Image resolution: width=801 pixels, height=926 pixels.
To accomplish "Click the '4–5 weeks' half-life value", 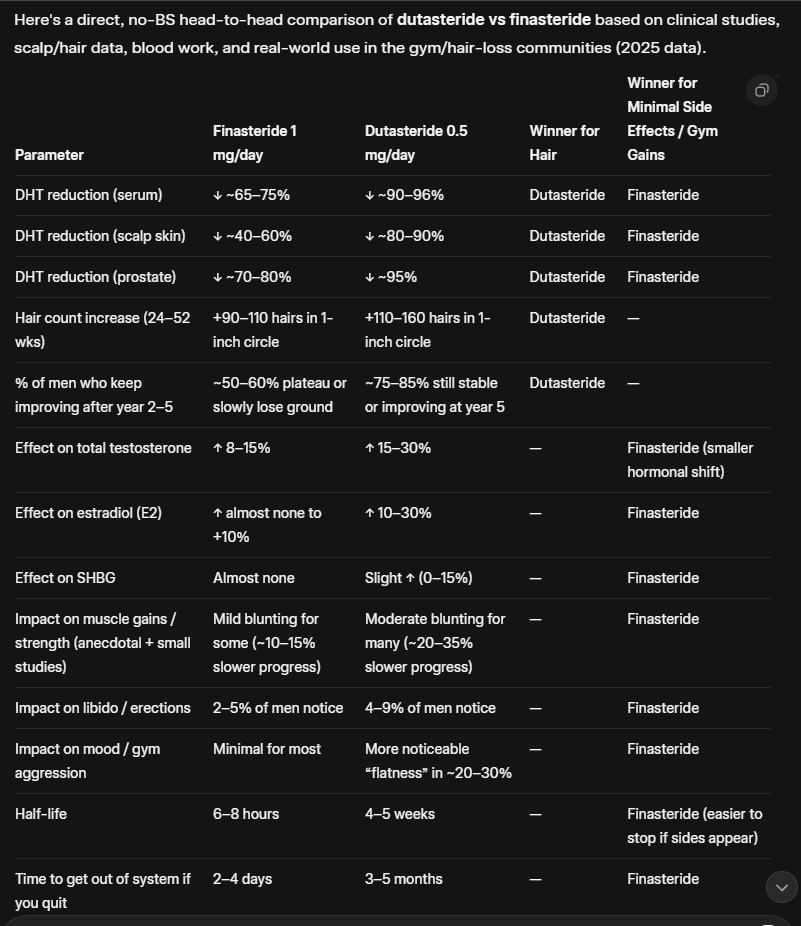I will coord(400,814).
